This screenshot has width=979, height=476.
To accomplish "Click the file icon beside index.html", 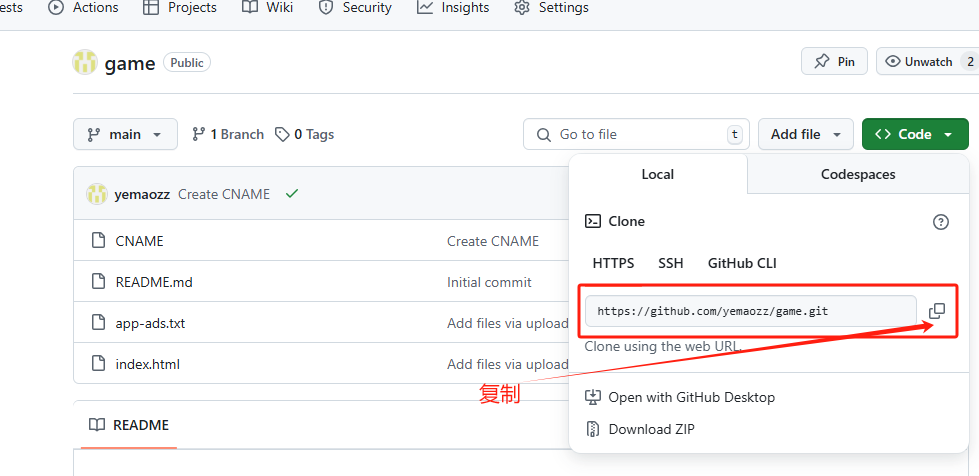I will click(x=98, y=364).
